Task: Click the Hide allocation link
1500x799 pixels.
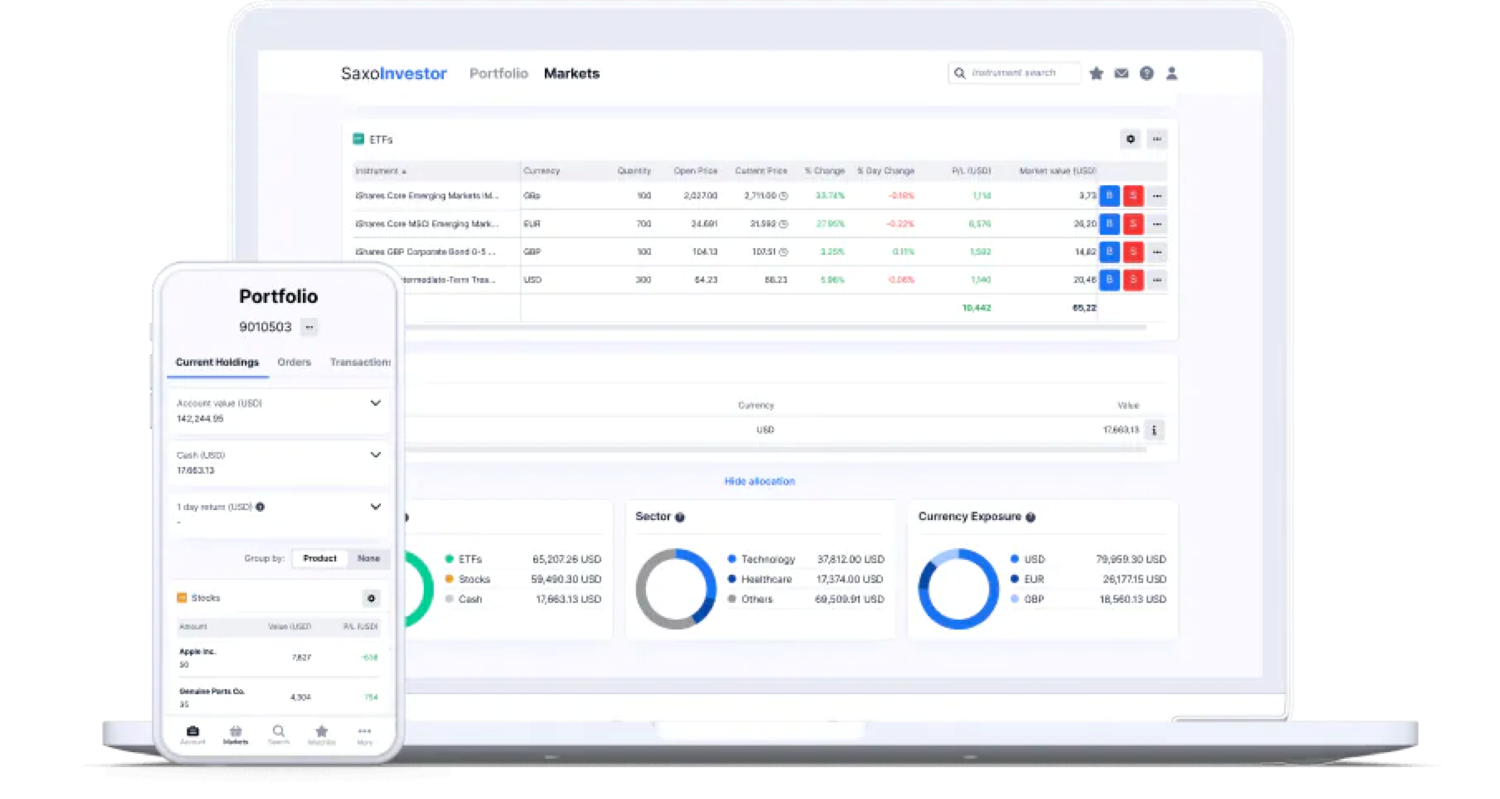Action: [760, 481]
